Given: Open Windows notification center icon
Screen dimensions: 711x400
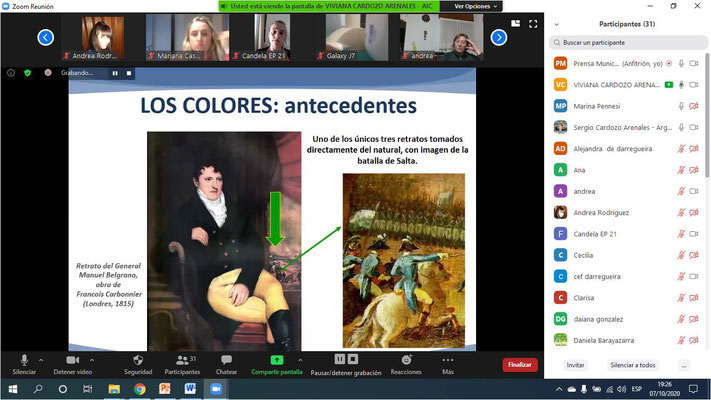Looking at the screenshot, I should (693, 389).
